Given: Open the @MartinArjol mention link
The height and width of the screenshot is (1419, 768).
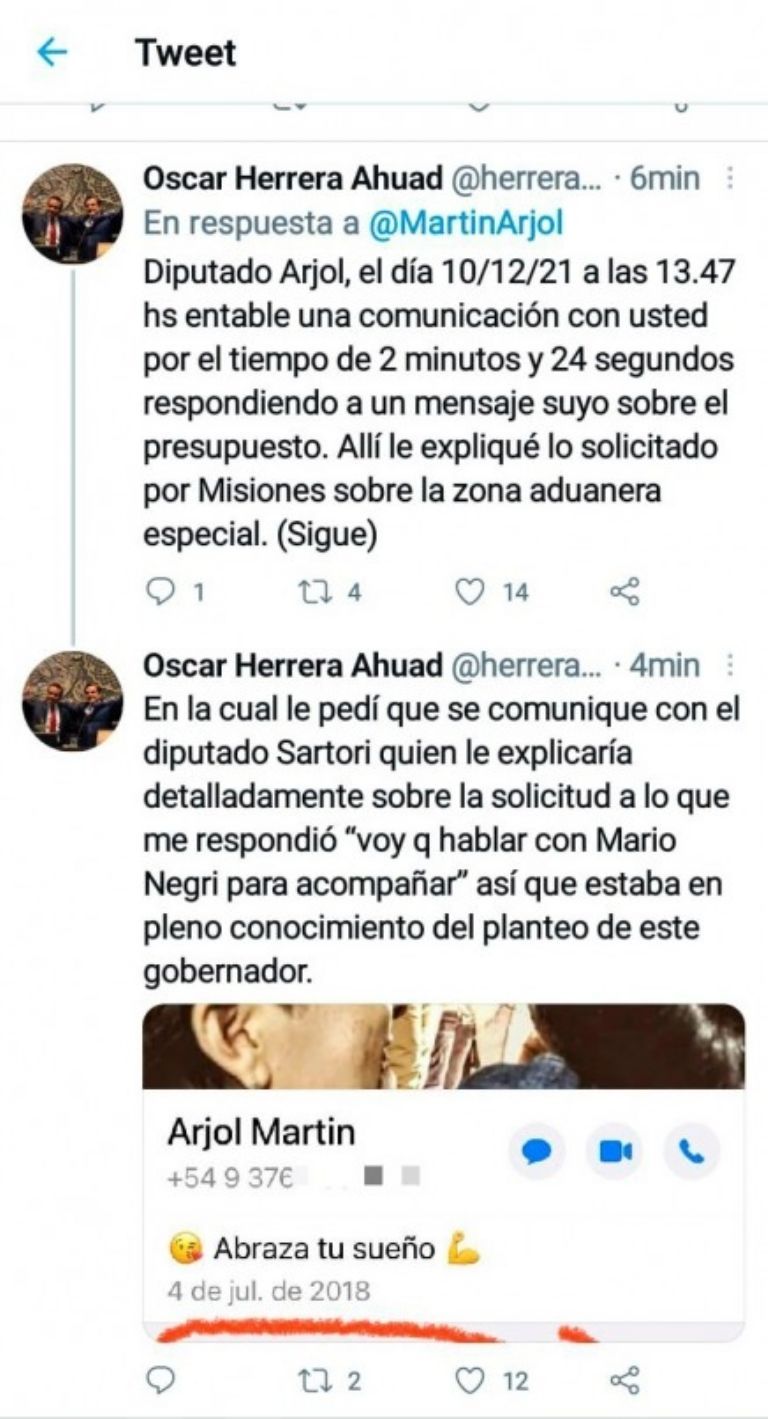Looking at the screenshot, I should pyautogui.click(x=466, y=223).
